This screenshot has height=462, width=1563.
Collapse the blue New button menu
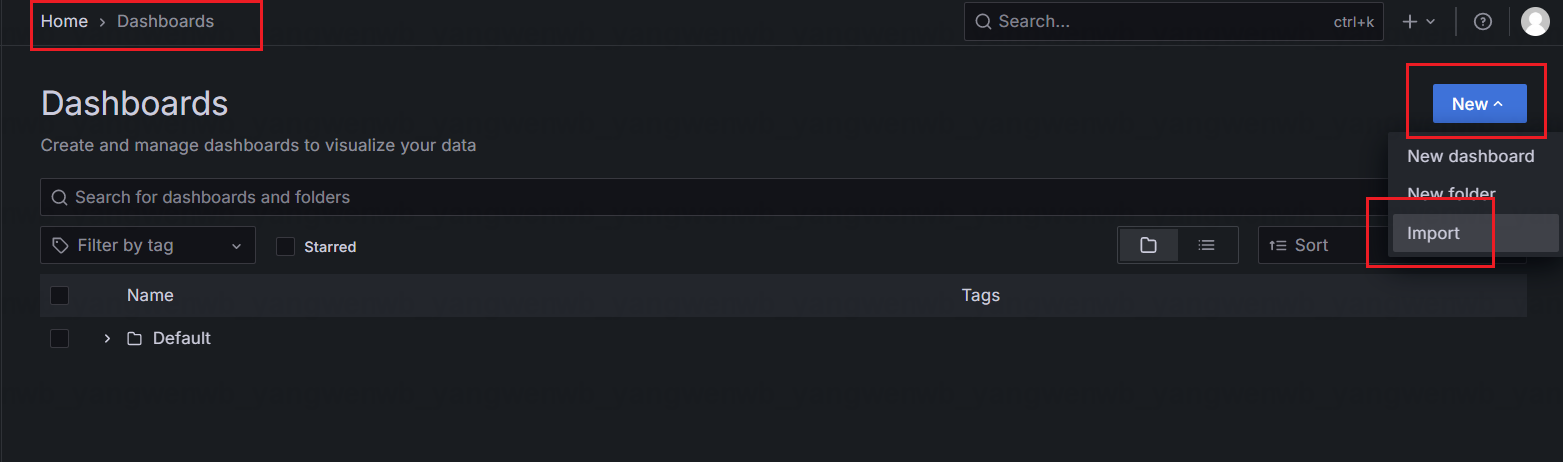(1479, 104)
